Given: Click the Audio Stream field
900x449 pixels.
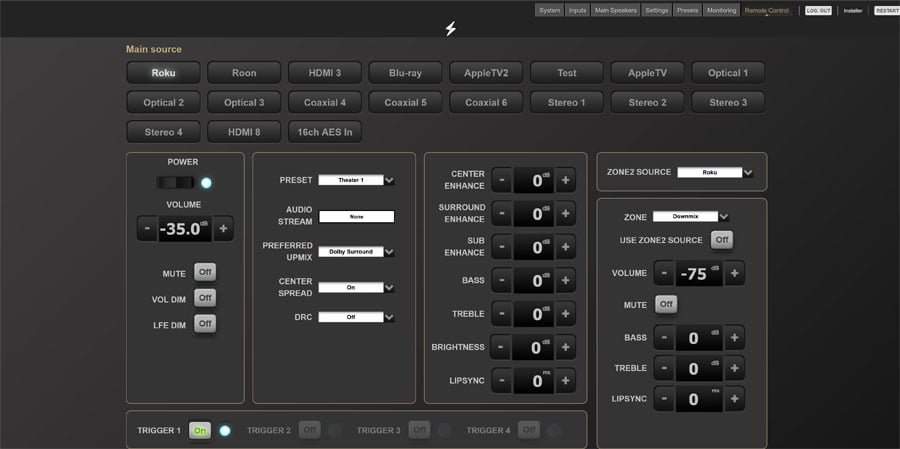Looking at the screenshot, I should 356,216.
